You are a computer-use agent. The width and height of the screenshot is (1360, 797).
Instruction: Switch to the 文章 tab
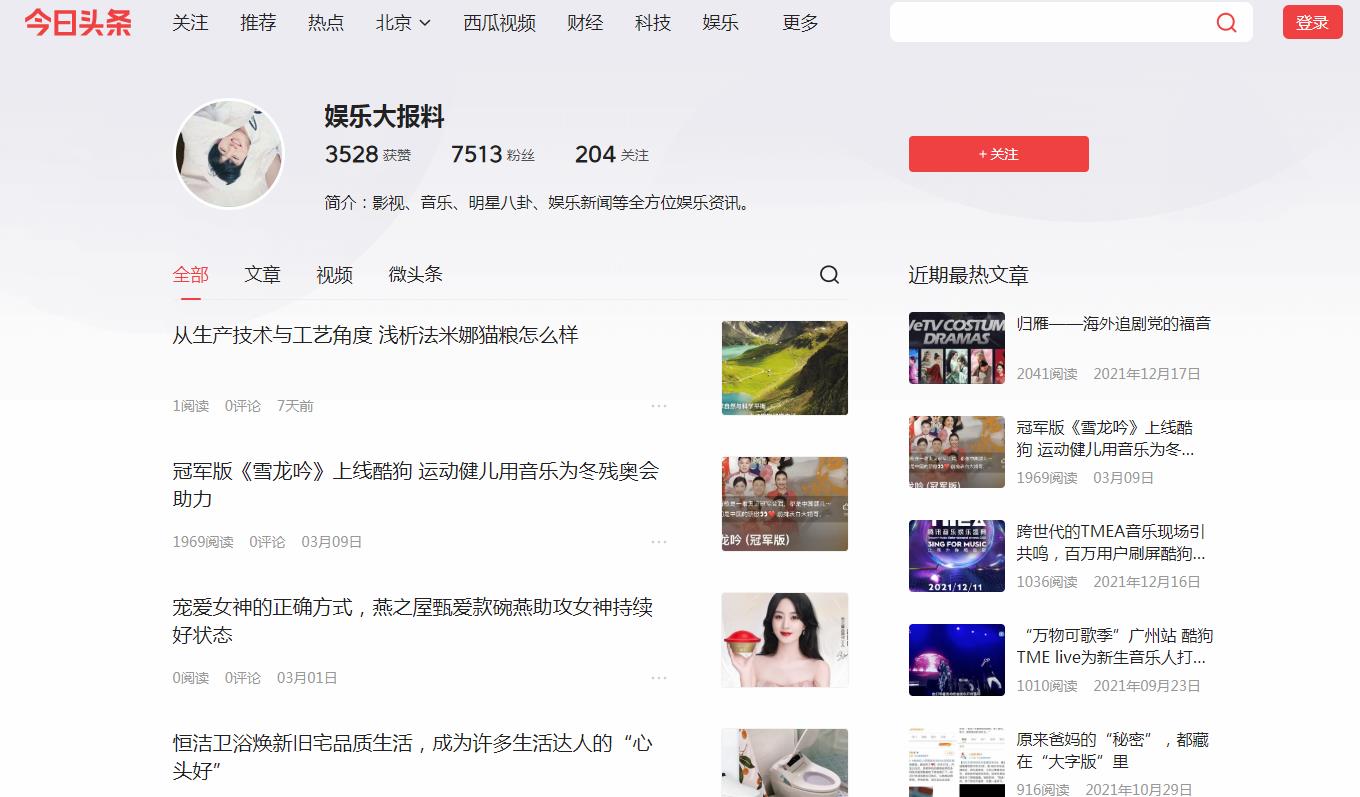262,275
